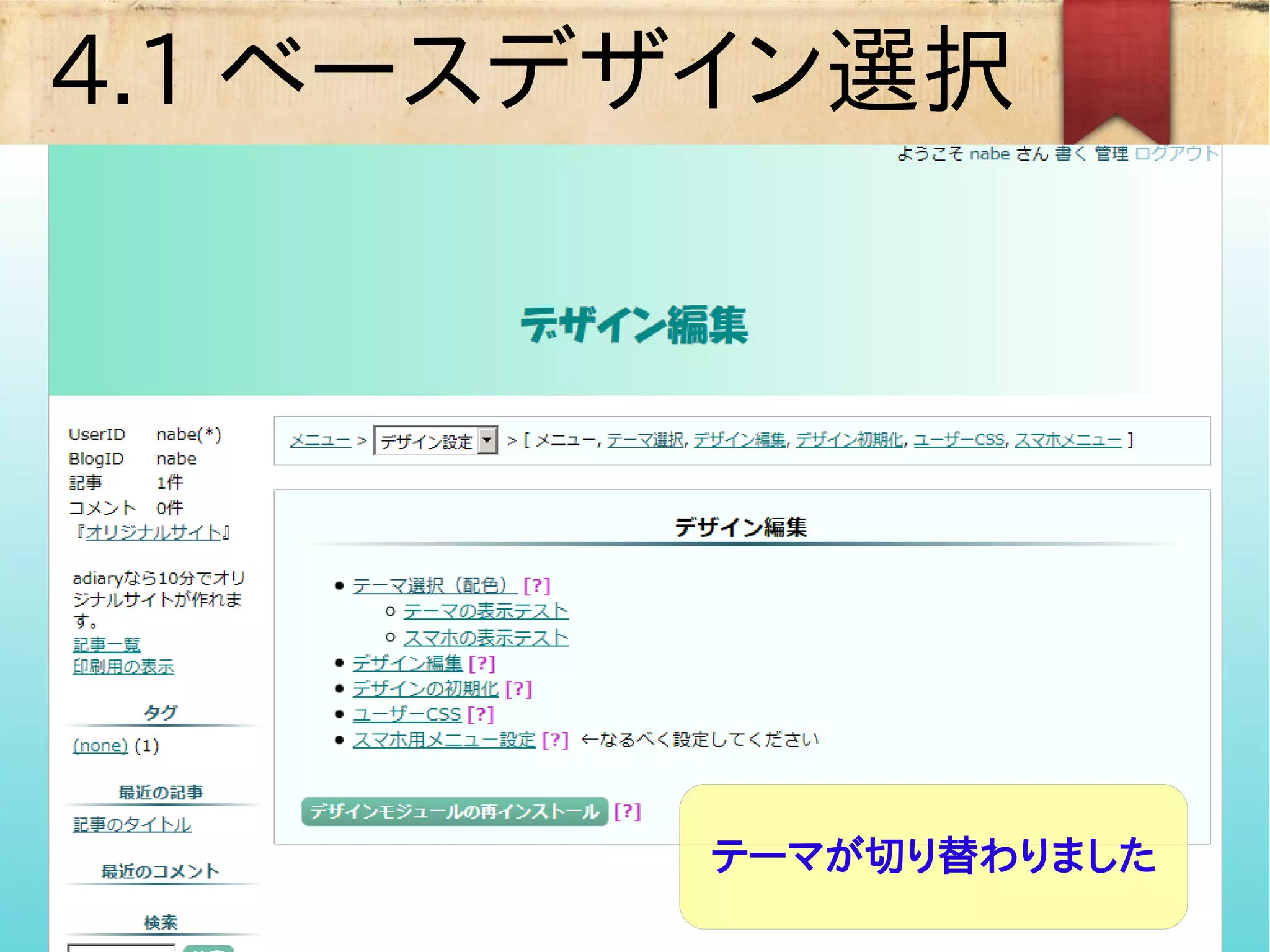Click the sidebar search input field
1270x952 pixels.
[x=121, y=948]
